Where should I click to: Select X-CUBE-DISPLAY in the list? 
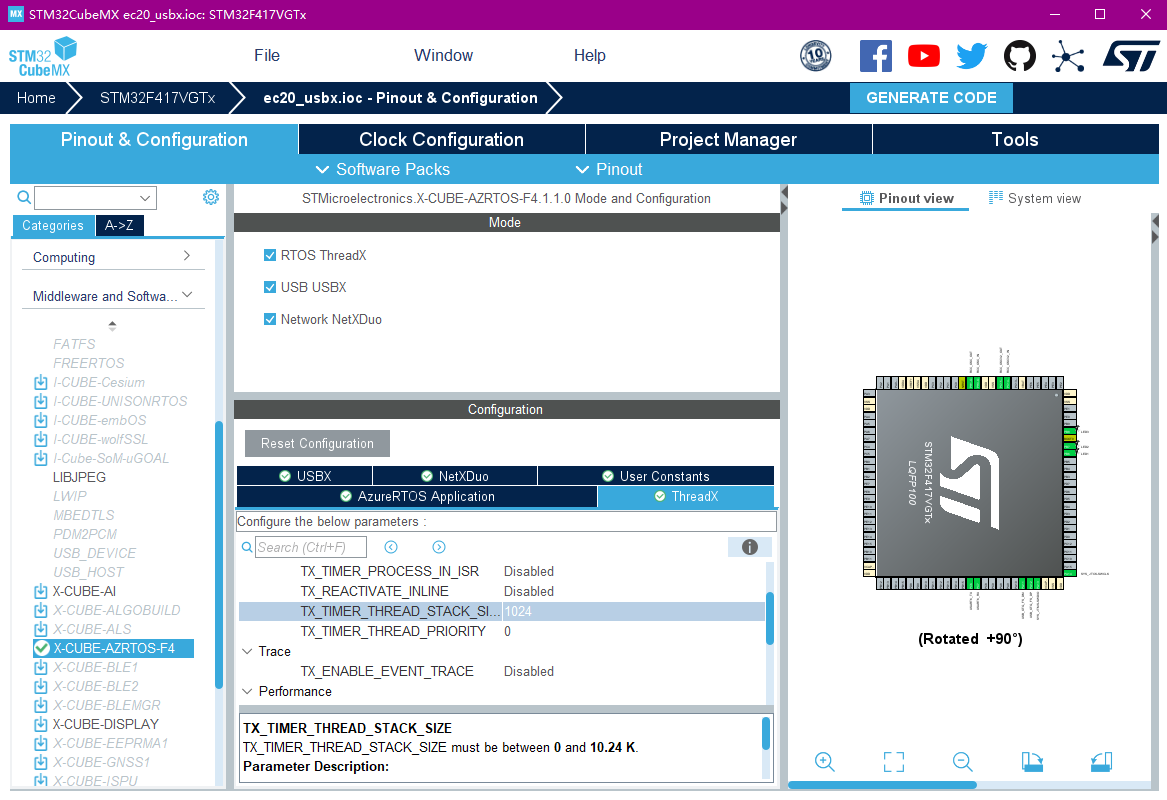click(106, 724)
